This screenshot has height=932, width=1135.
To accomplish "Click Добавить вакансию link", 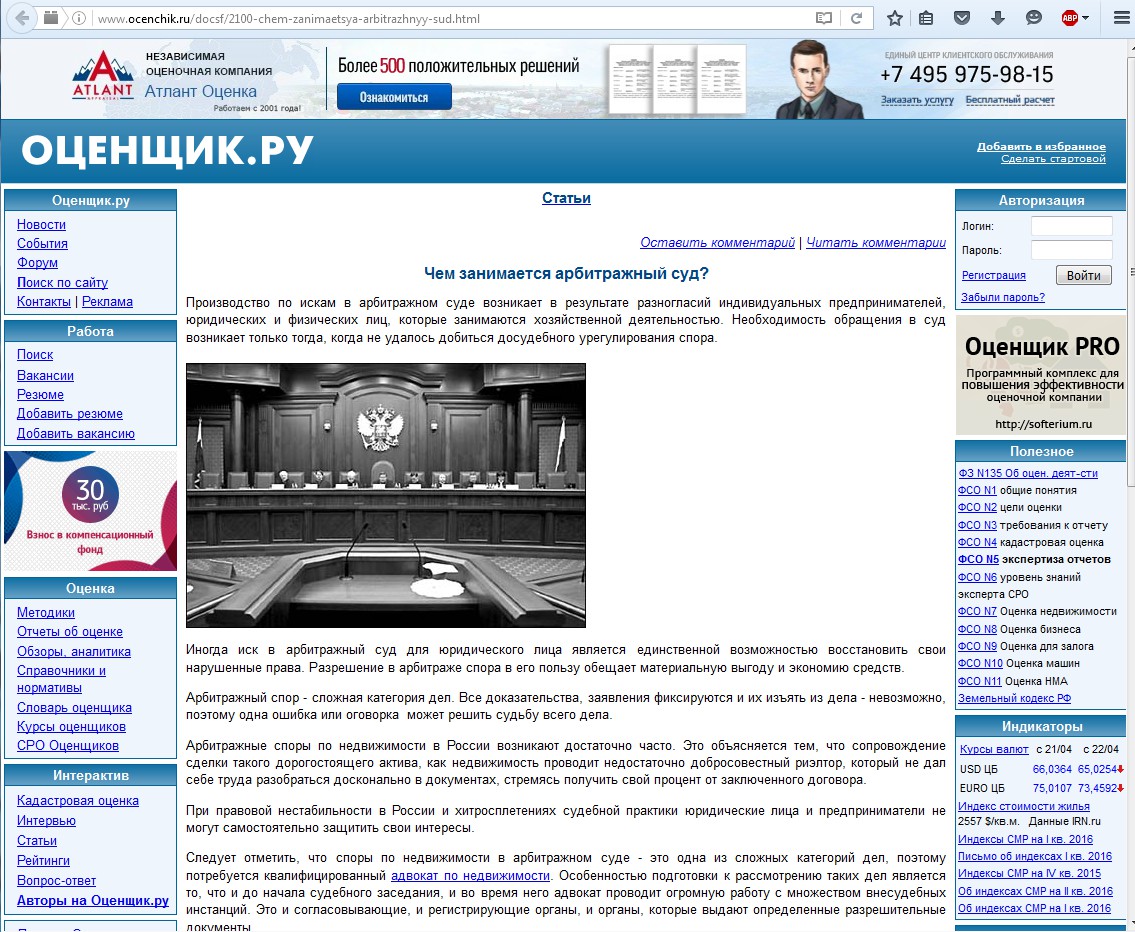I will (x=75, y=433).
